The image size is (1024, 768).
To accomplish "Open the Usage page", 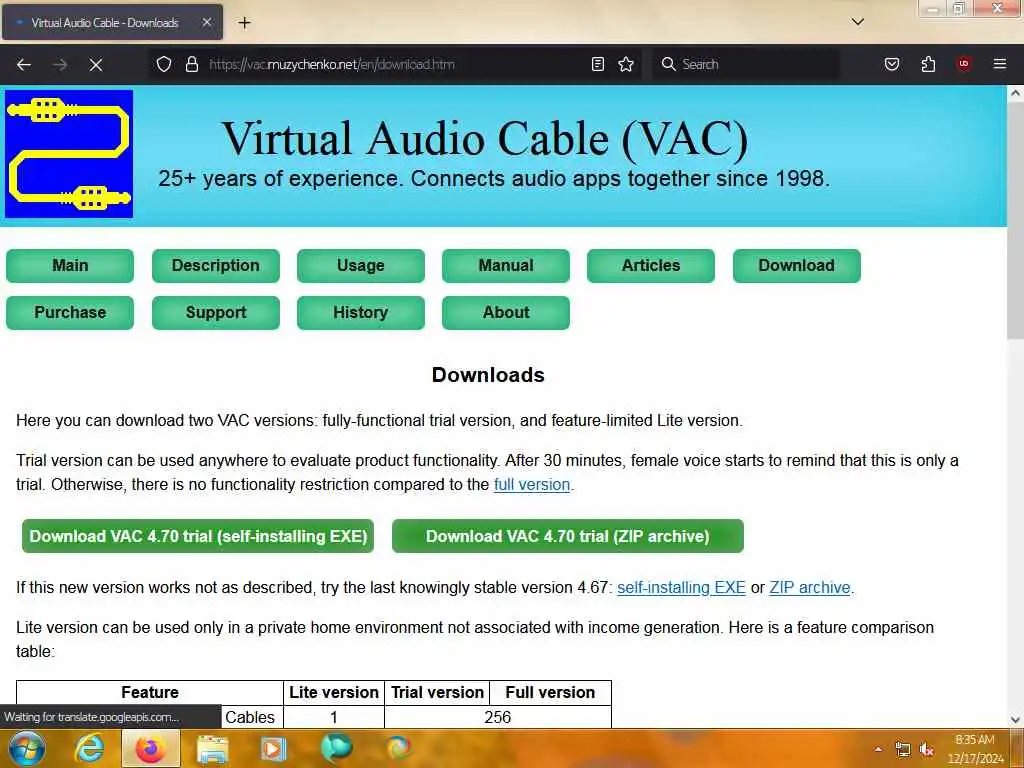I will tap(360, 266).
